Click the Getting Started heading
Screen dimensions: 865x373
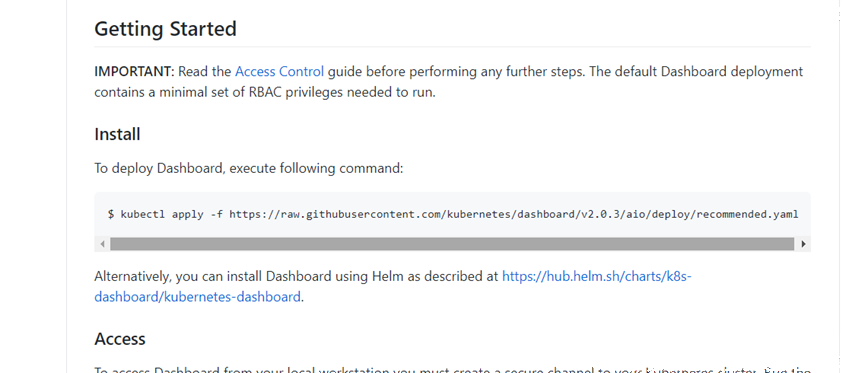click(165, 29)
